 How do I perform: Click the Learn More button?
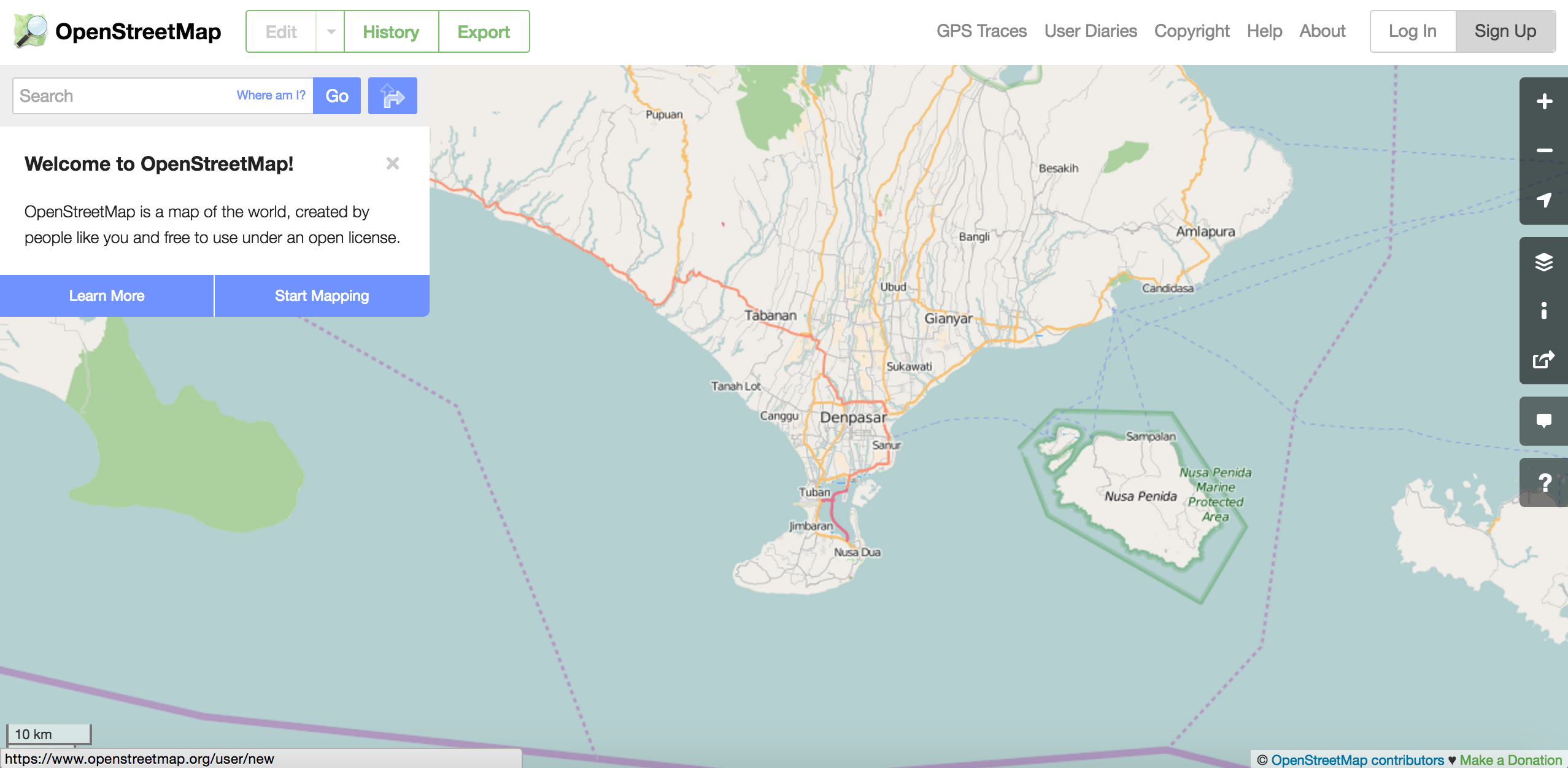pyautogui.click(x=107, y=295)
